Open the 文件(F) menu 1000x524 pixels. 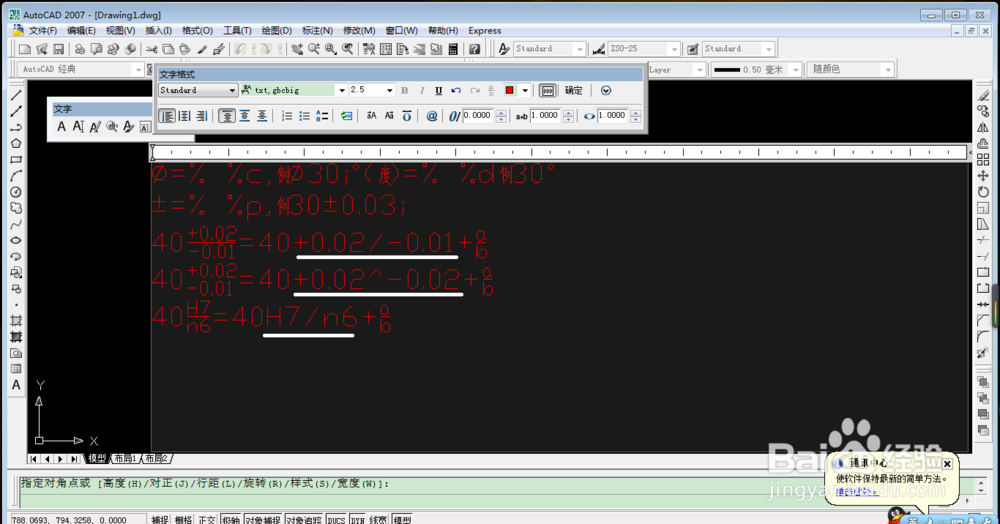42,31
